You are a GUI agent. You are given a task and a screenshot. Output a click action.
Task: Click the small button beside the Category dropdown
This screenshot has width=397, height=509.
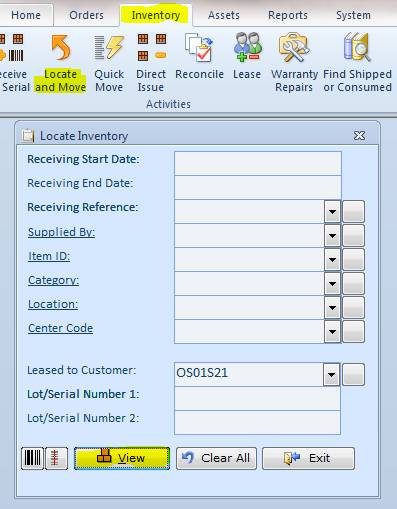click(x=353, y=284)
